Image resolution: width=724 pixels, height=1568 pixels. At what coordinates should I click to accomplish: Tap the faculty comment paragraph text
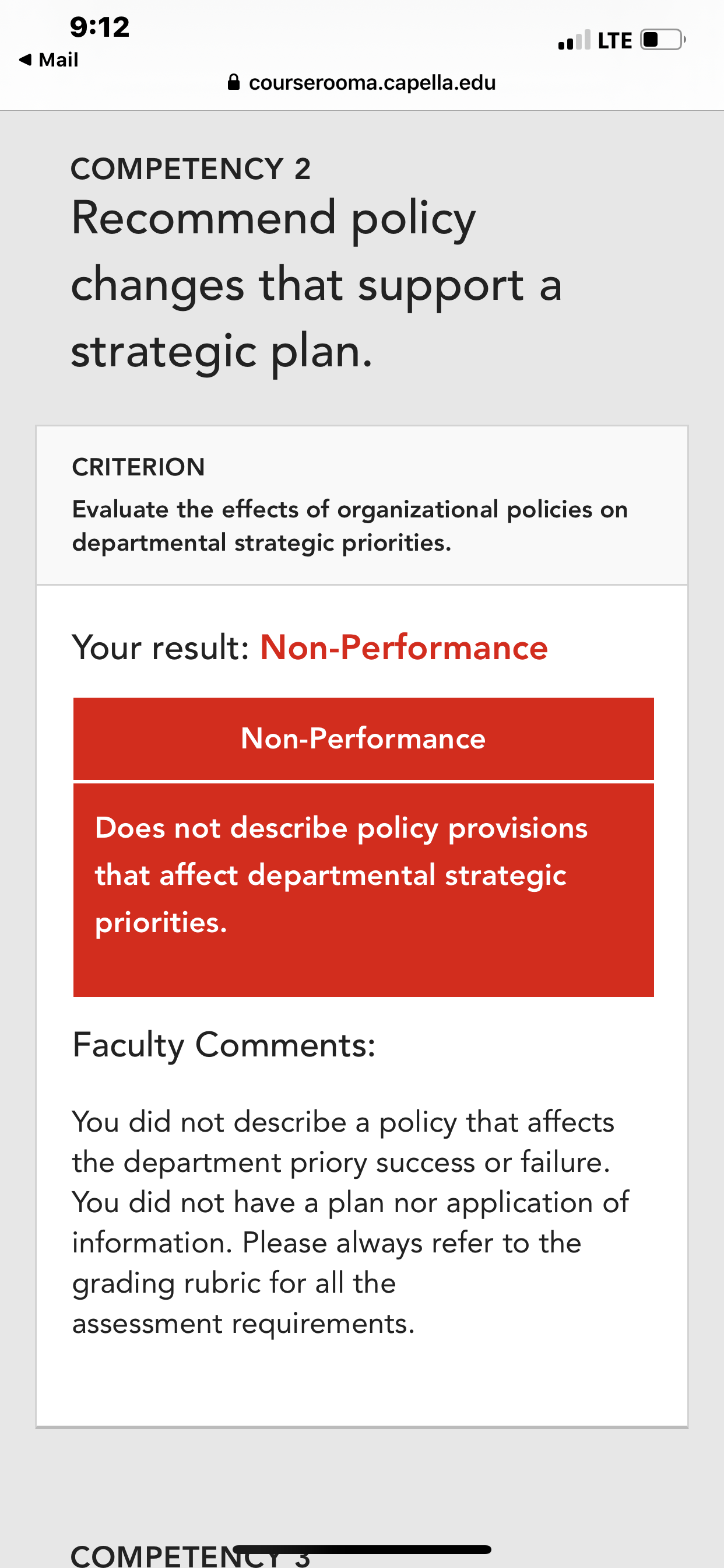(350, 1222)
